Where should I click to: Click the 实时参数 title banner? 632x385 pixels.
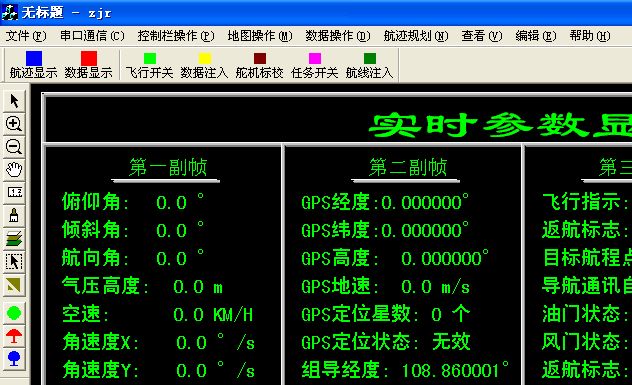pos(500,125)
